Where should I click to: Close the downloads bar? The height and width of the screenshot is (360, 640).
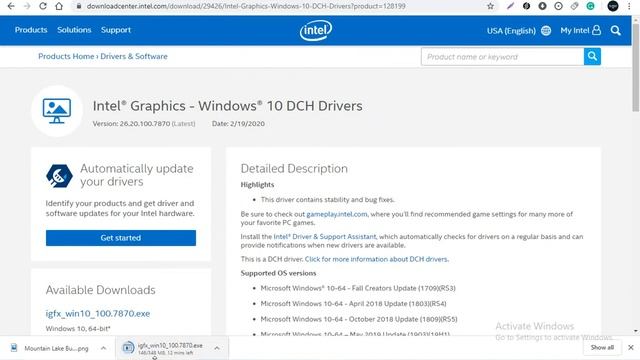pyautogui.click(x=631, y=347)
